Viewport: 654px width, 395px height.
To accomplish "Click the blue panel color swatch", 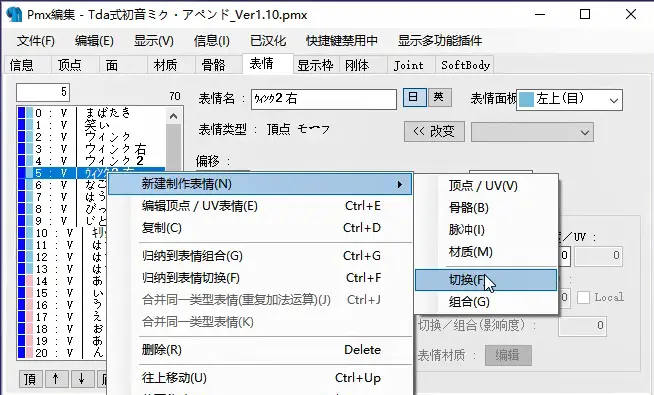I will [526, 100].
